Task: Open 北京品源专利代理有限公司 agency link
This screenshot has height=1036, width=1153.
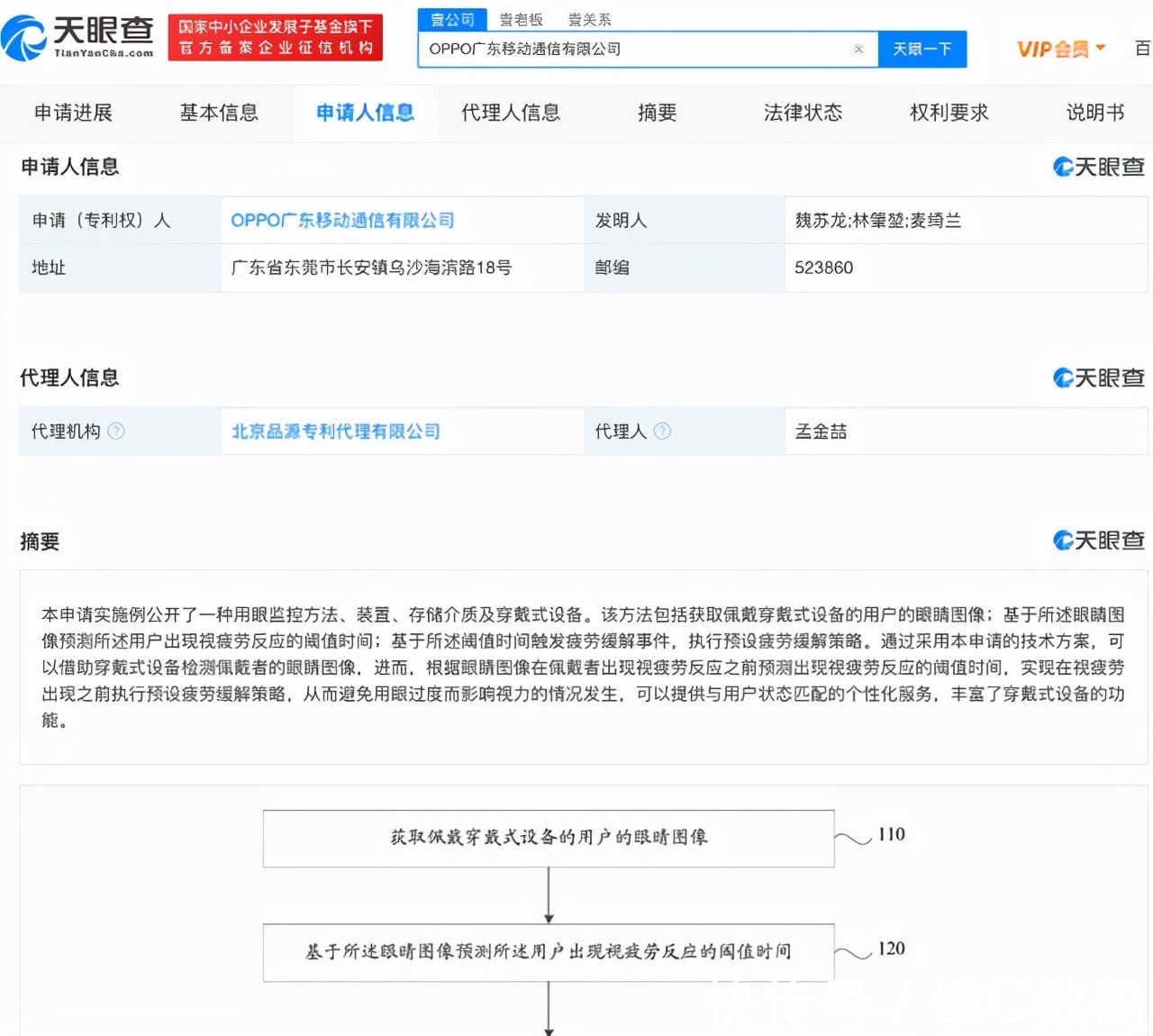Action: click(336, 432)
